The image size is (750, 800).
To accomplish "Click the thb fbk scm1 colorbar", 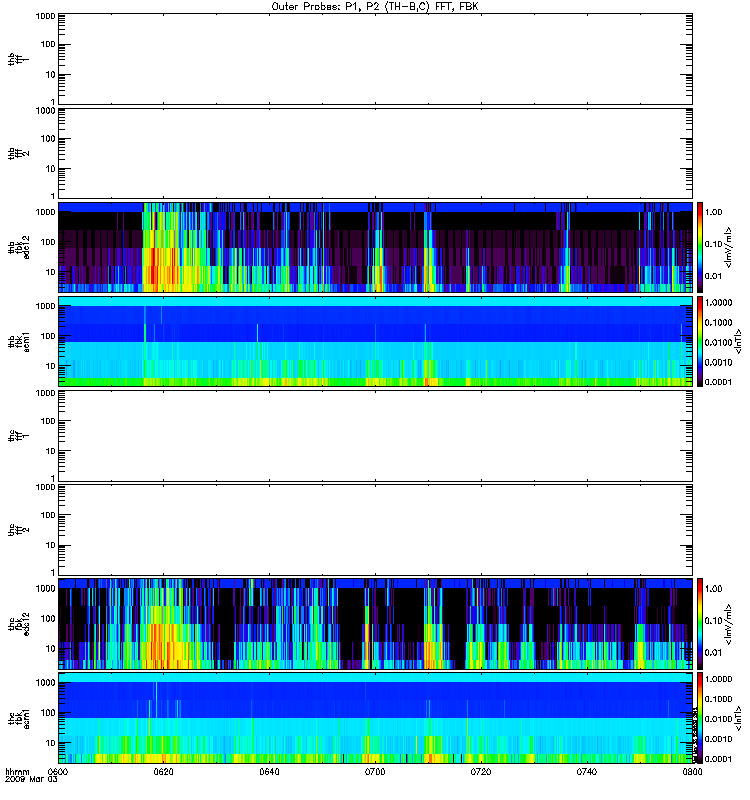I will point(700,341).
